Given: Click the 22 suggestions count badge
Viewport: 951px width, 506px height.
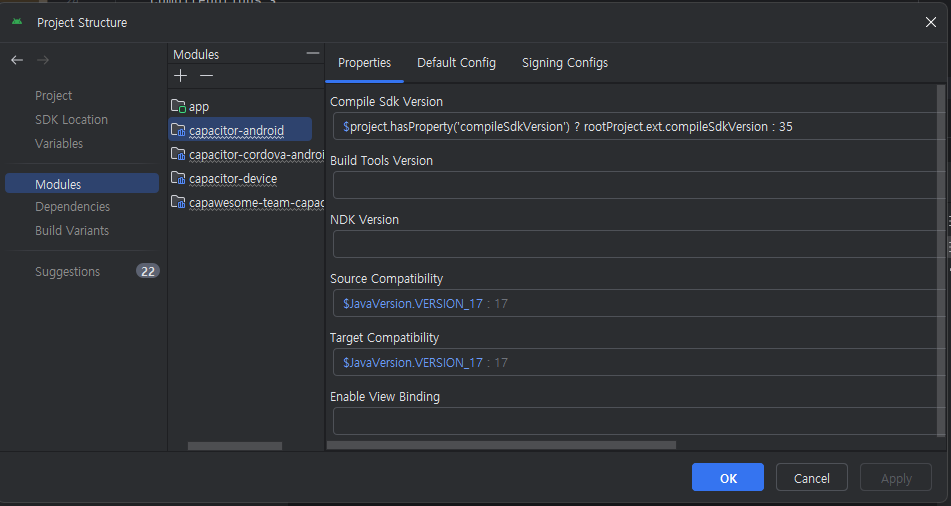Looking at the screenshot, I should click(148, 271).
